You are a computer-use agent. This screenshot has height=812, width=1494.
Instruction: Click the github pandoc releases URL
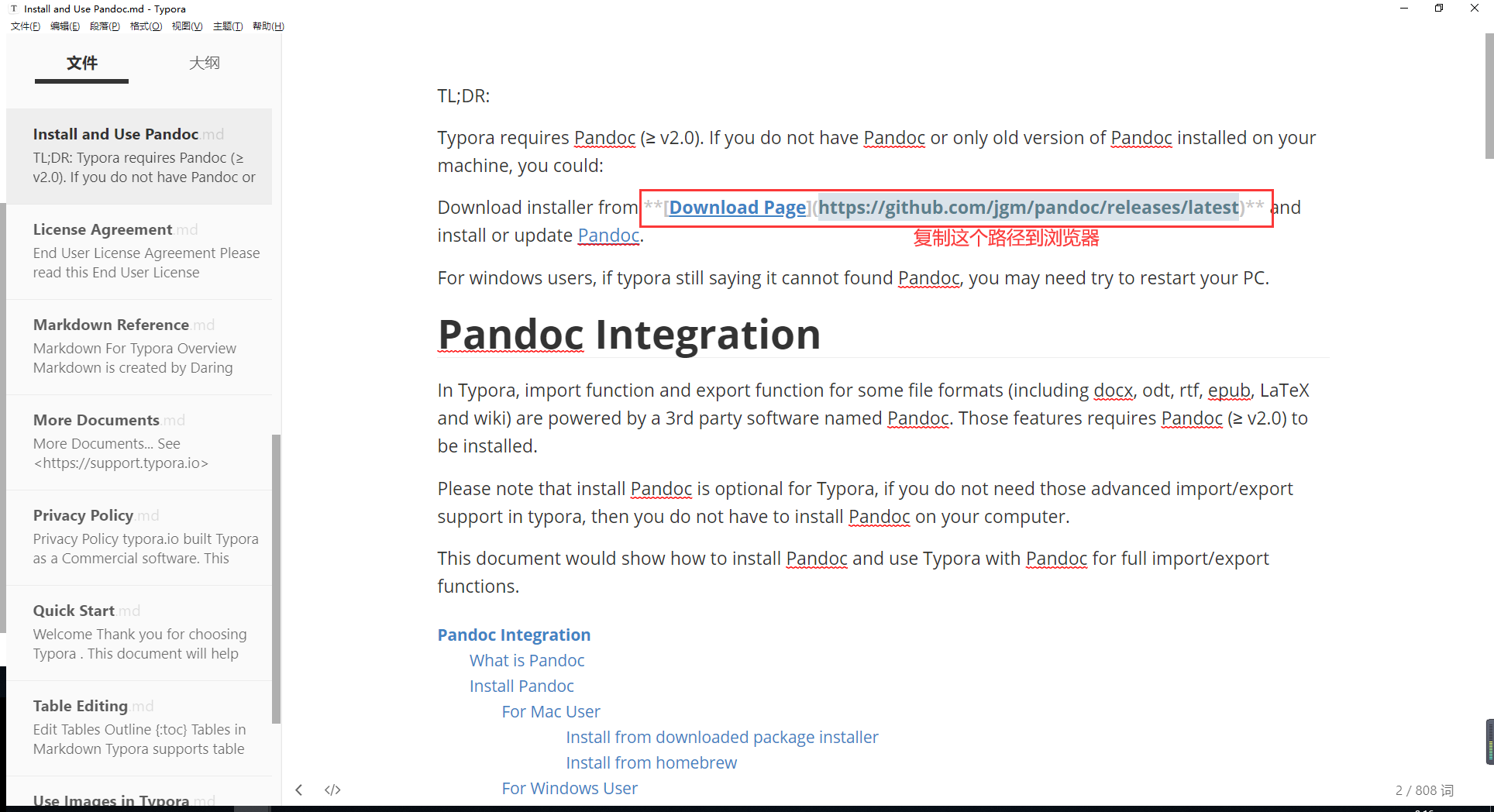point(1028,208)
